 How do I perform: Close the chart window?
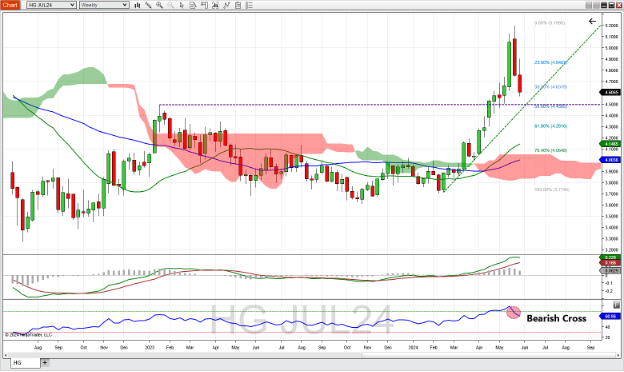[619, 5]
